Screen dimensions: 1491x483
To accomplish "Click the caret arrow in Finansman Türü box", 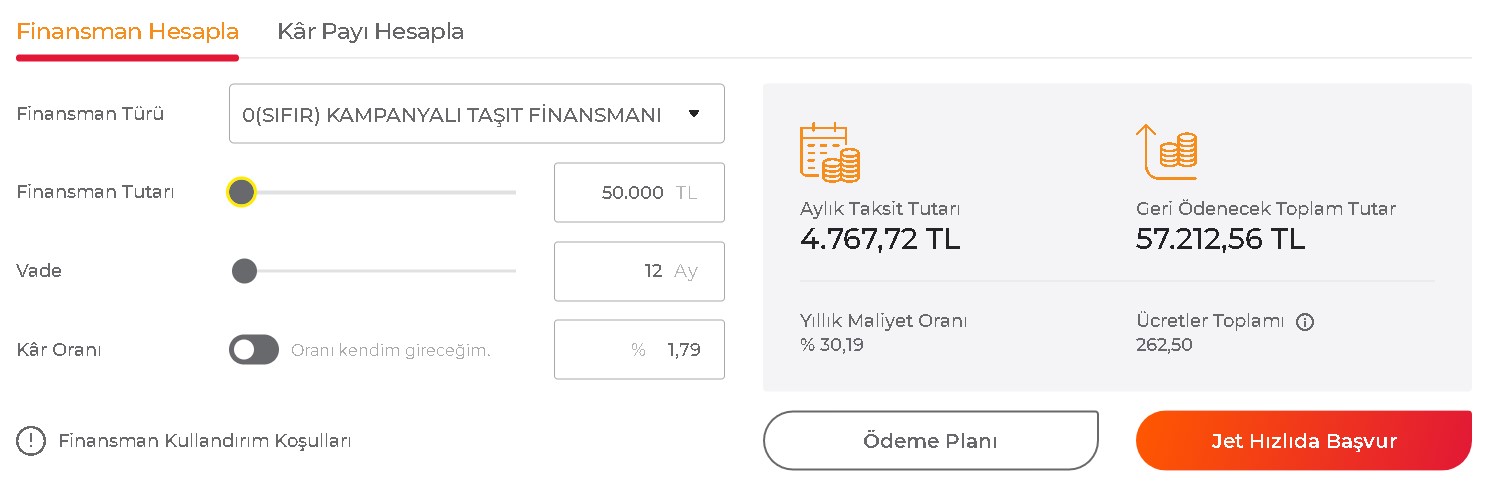I will (694, 114).
